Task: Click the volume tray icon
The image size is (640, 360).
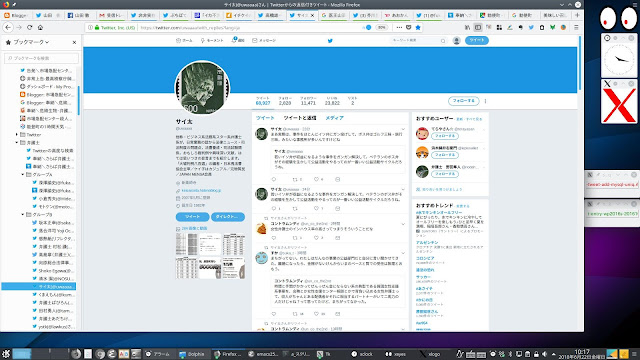Action: click(544, 354)
